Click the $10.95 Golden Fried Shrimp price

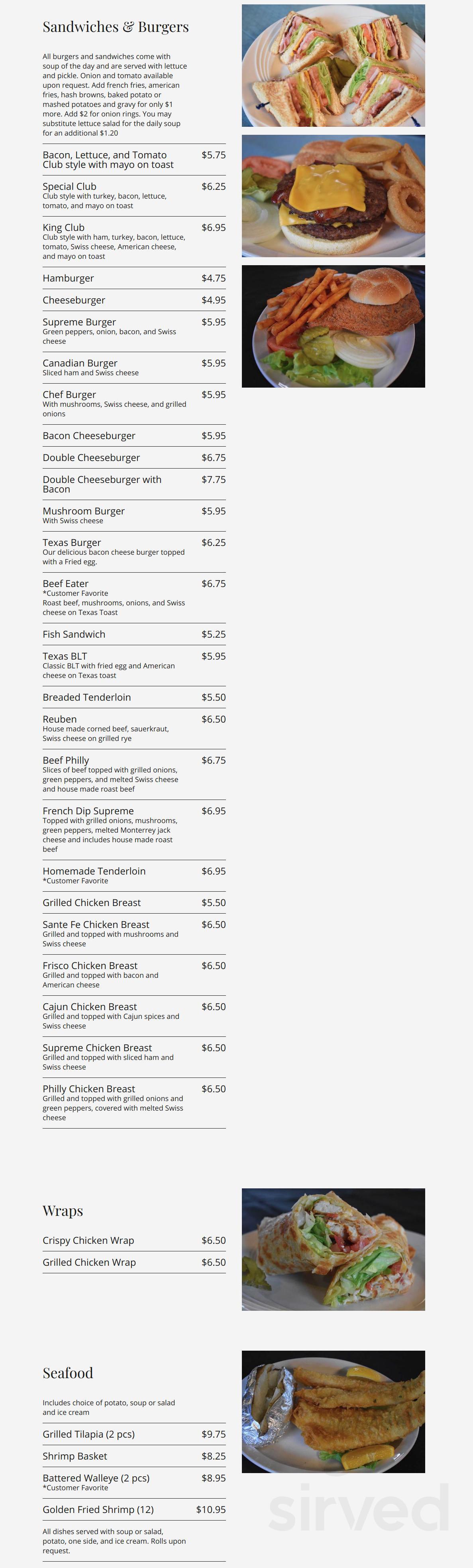[x=210, y=1509]
